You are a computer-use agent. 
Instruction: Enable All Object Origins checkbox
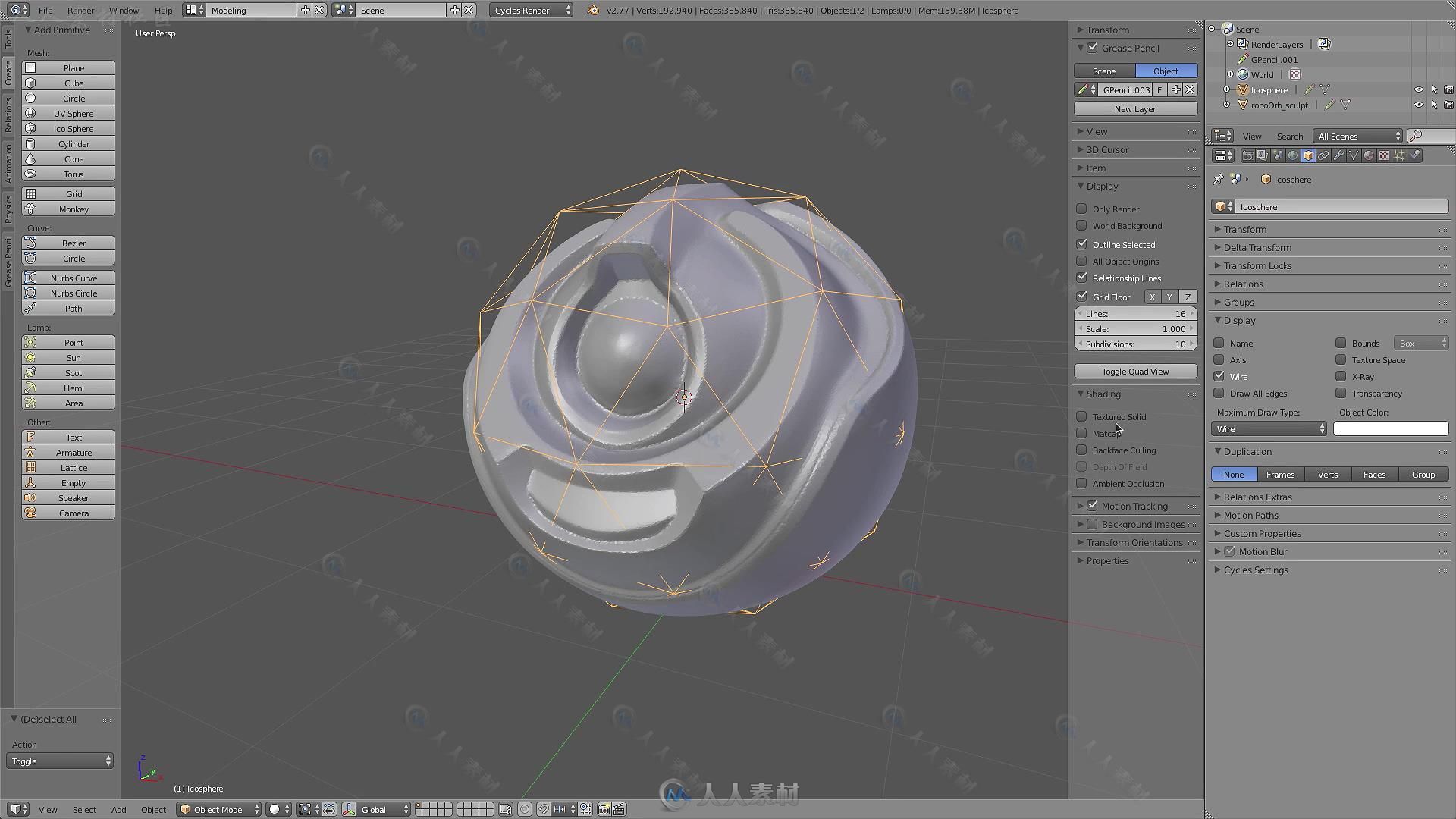point(1081,261)
